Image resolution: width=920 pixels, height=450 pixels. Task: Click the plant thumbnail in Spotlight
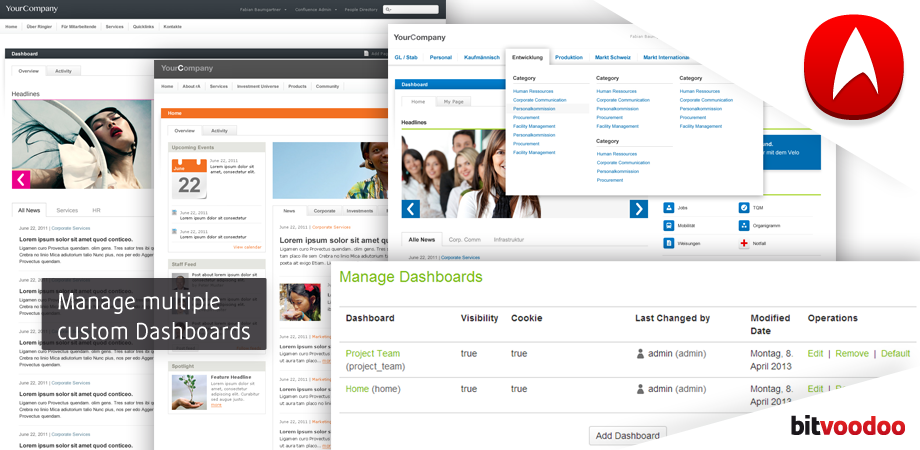click(189, 392)
